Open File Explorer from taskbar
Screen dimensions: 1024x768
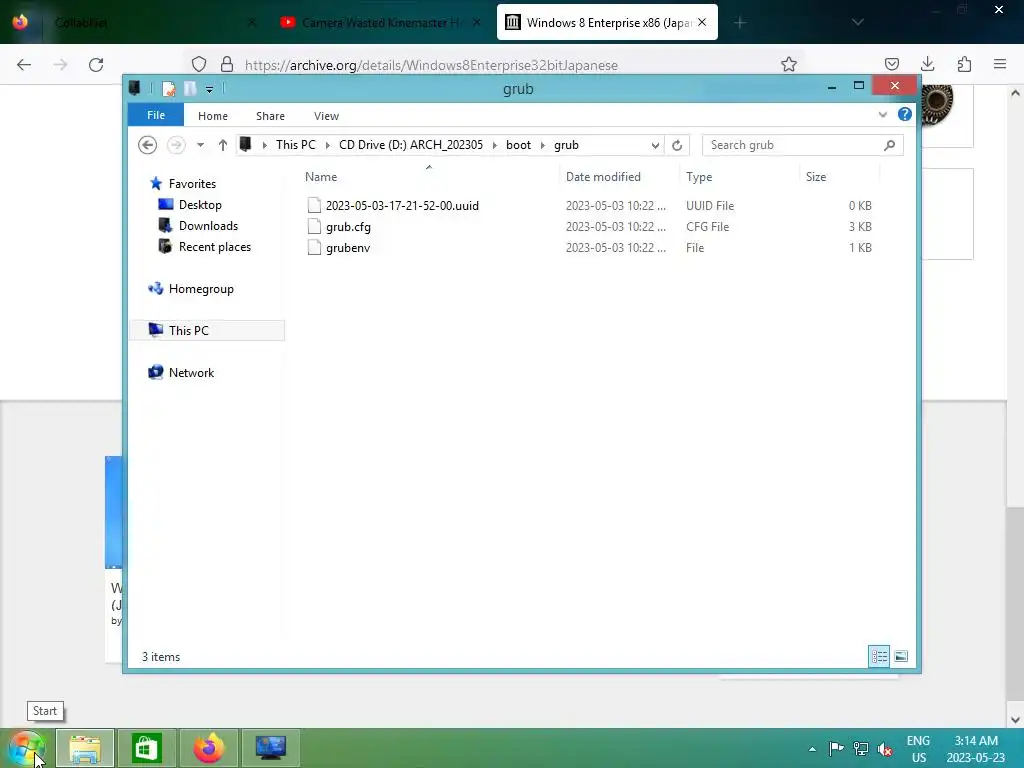(x=85, y=748)
